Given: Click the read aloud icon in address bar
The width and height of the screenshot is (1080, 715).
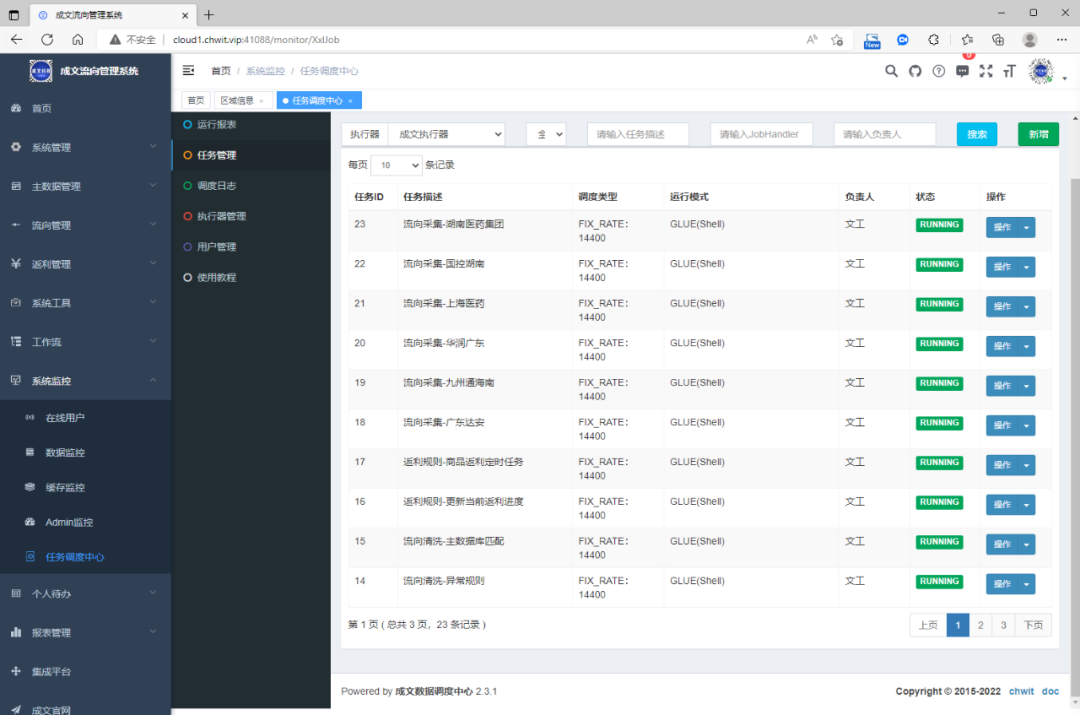Looking at the screenshot, I should (x=812, y=40).
